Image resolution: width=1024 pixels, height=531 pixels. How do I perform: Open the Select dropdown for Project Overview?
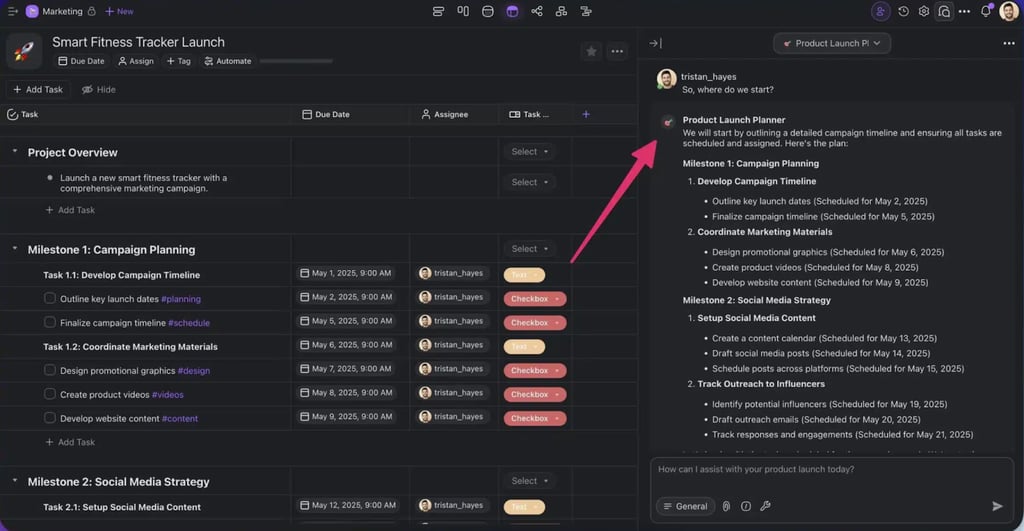pyautogui.click(x=529, y=152)
